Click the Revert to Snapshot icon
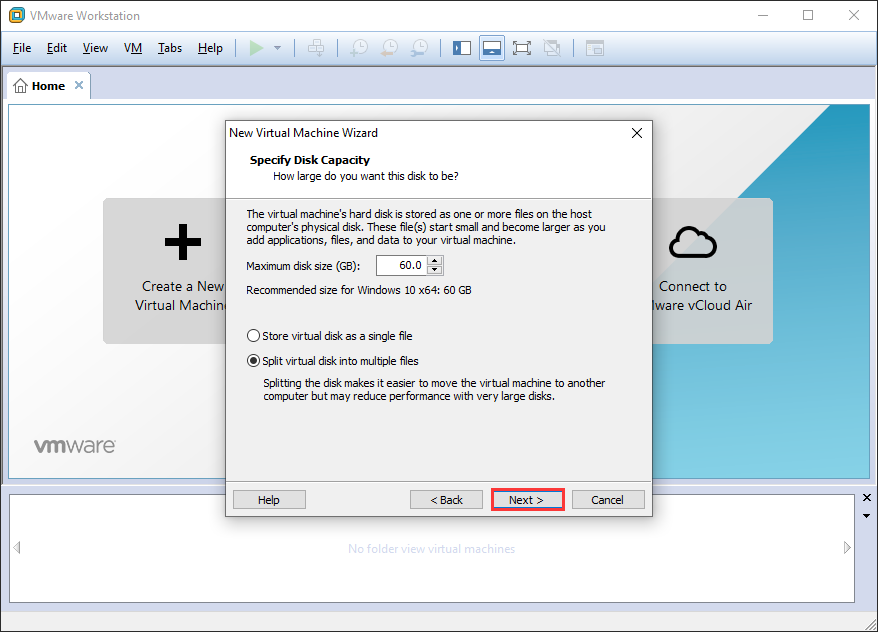 (389, 48)
